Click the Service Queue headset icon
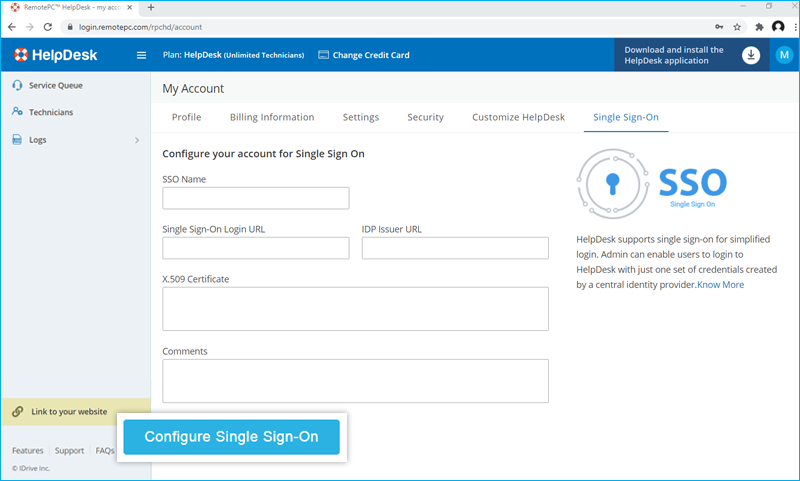The height and width of the screenshot is (481, 800). (x=17, y=85)
